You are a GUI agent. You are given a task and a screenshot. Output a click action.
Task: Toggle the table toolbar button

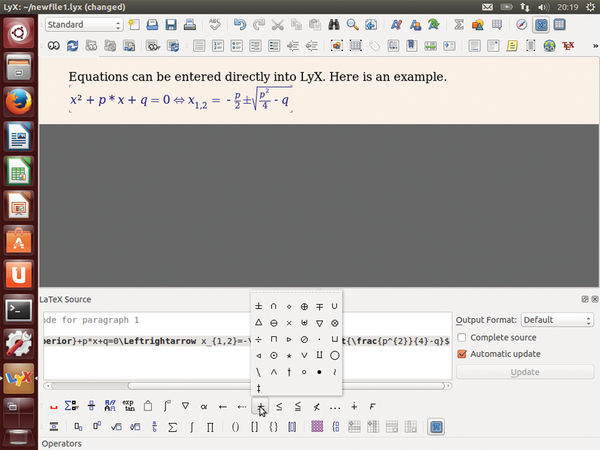[x=559, y=25]
